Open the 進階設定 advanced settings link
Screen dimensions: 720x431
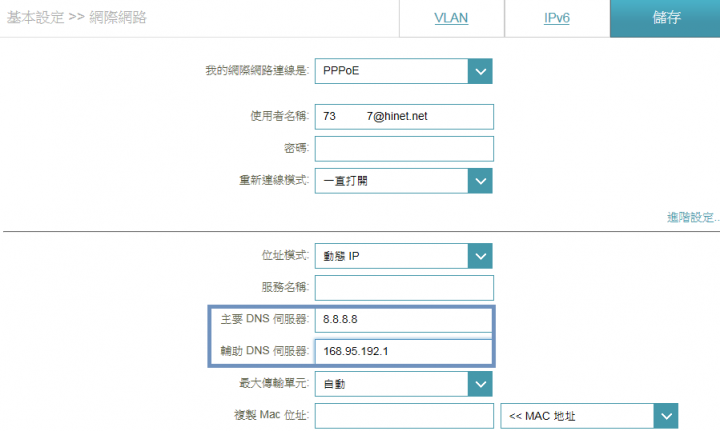pyautogui.click(x=693, y=217)
